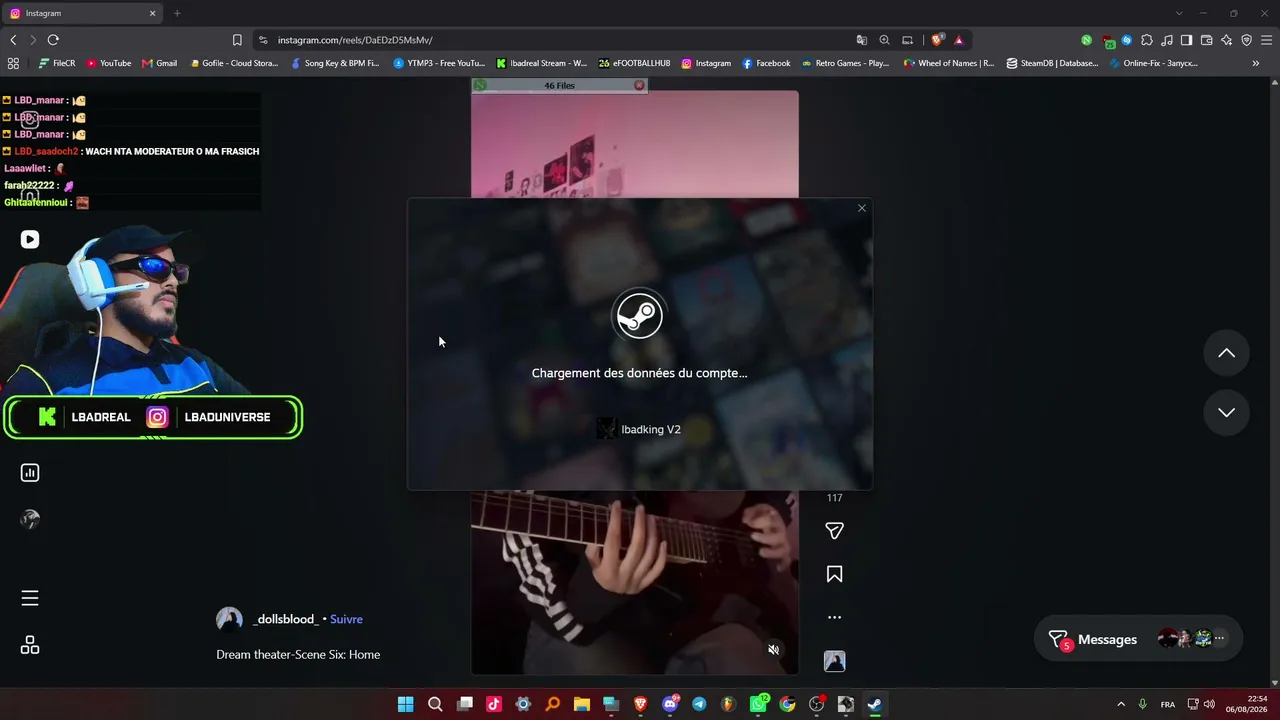The image size is (1280, 720).
Task: Open the Online-Fix bookmark
Action: point(1153,63)
